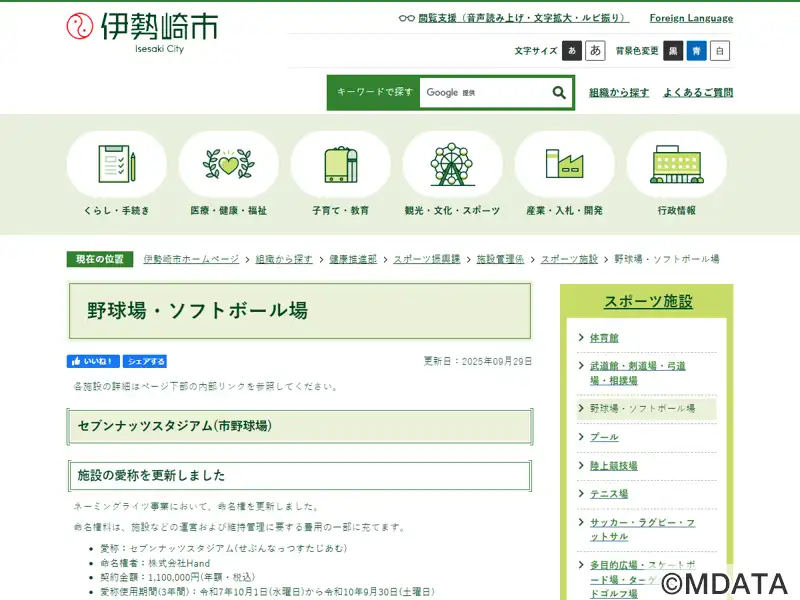Open サッカー・ラグビー・フットサル sidebar item
Image resolution: width=800 pixels, height=600 pixels.
642,529
